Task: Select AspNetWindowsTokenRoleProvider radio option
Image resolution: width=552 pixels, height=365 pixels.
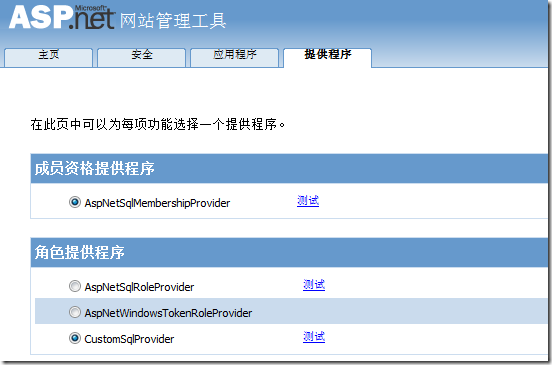Action: pyautogui.click(x=75, y=312)
